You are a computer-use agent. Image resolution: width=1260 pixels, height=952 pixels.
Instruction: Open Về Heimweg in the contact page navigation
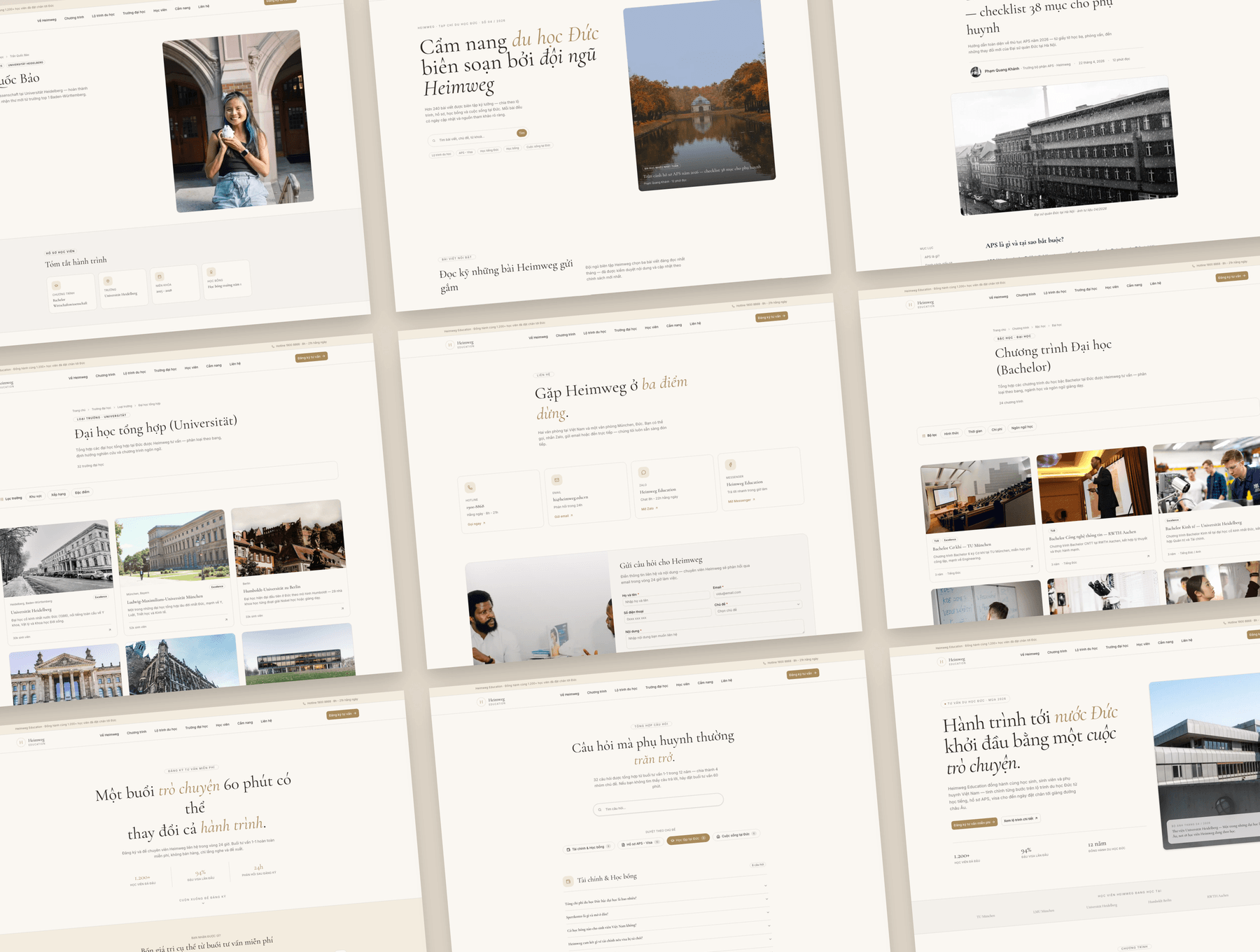coord(538,337)
